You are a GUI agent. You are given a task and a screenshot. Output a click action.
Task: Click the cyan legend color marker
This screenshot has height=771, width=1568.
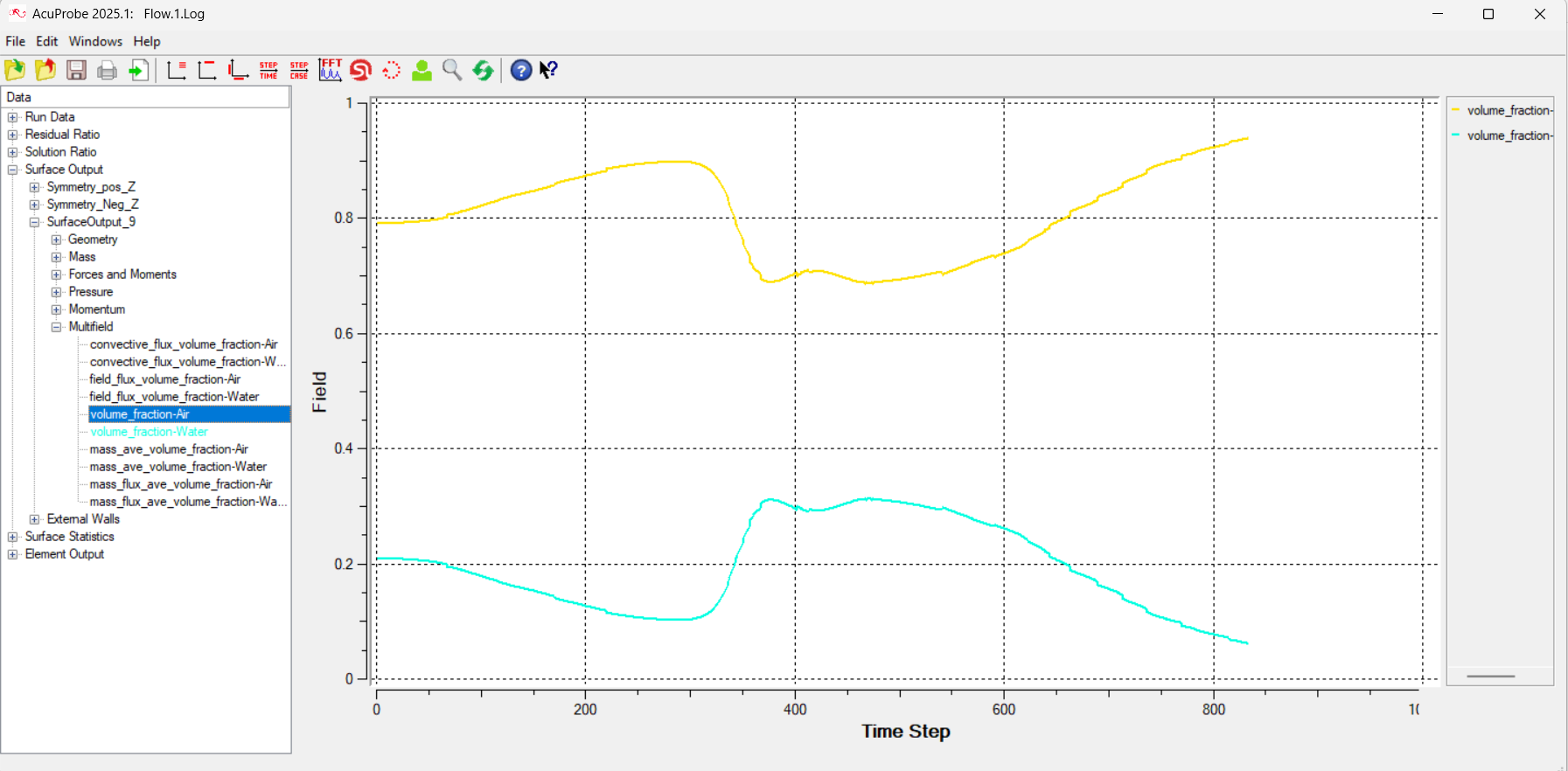(x=1456, y=135)
